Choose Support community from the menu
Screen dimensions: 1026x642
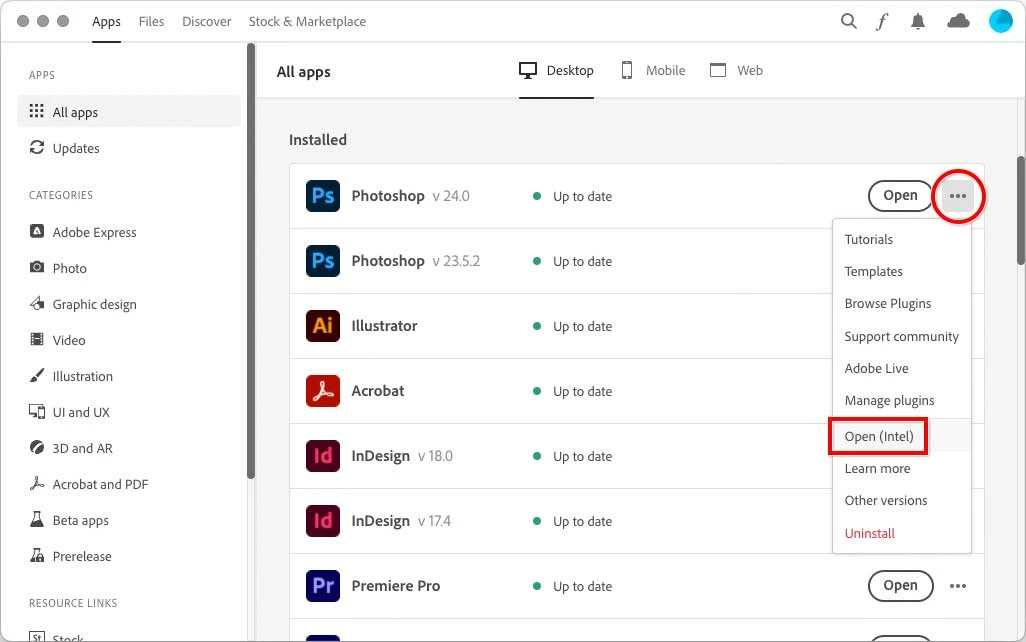(x=902, y=336)
